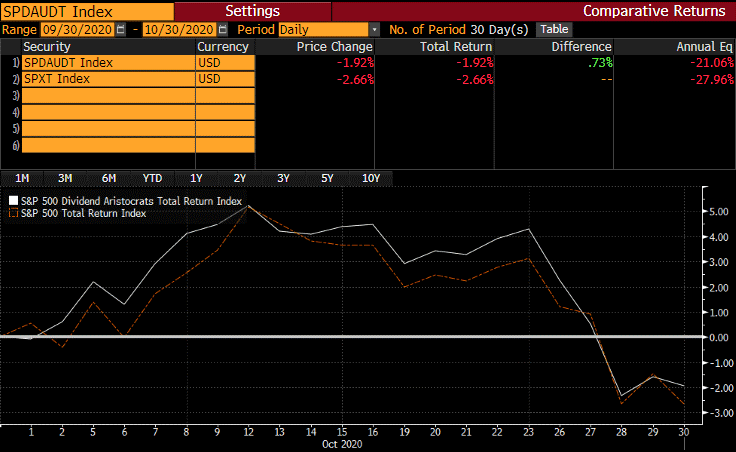Select the Comparative Returns header tab
736x452 pixels.
[x=654, y=11]
